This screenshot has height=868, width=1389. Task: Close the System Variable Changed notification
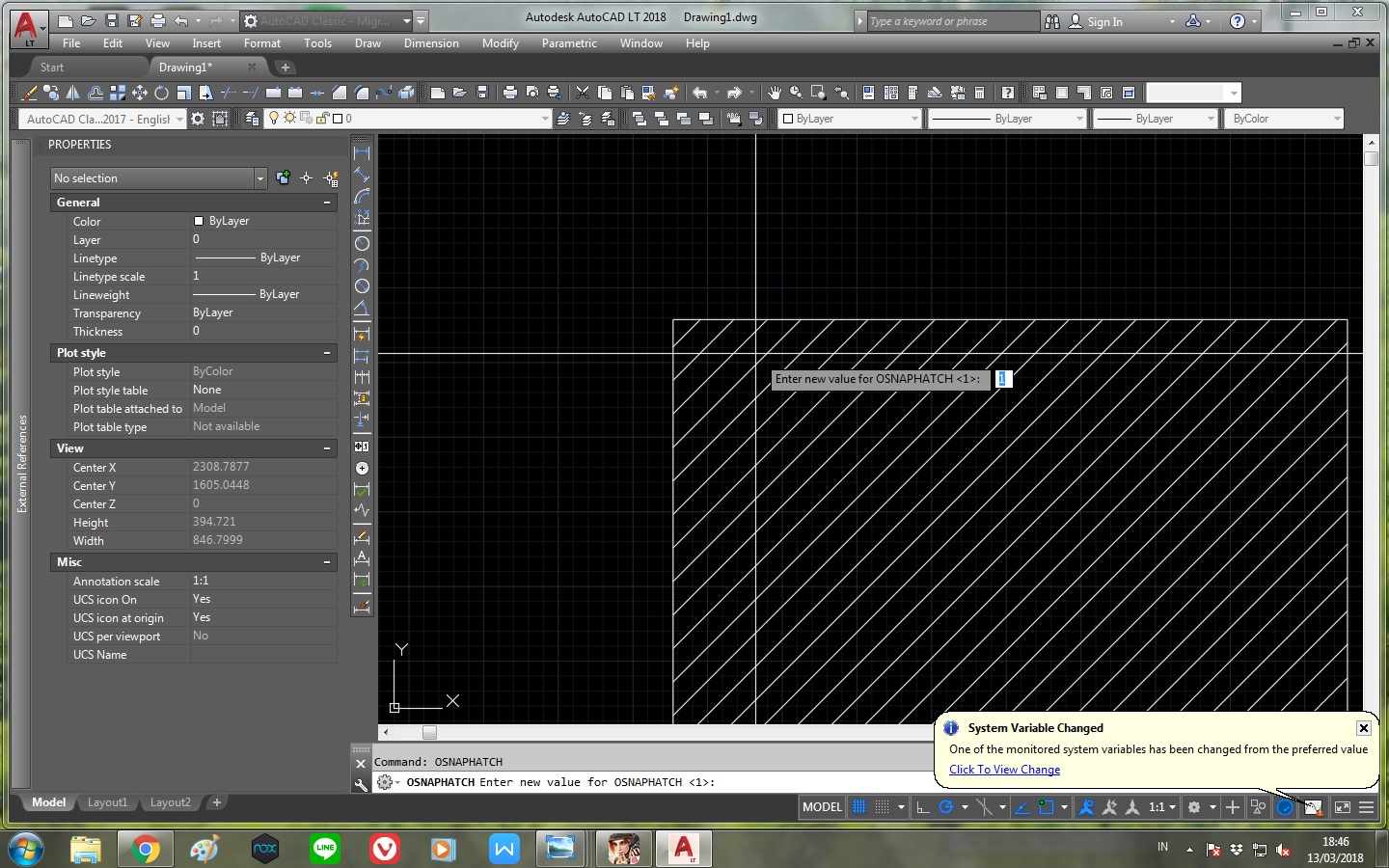point(1363,728)
